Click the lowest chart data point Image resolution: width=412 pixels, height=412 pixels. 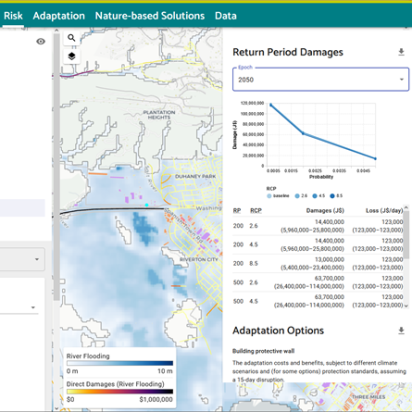click(375, 159)
